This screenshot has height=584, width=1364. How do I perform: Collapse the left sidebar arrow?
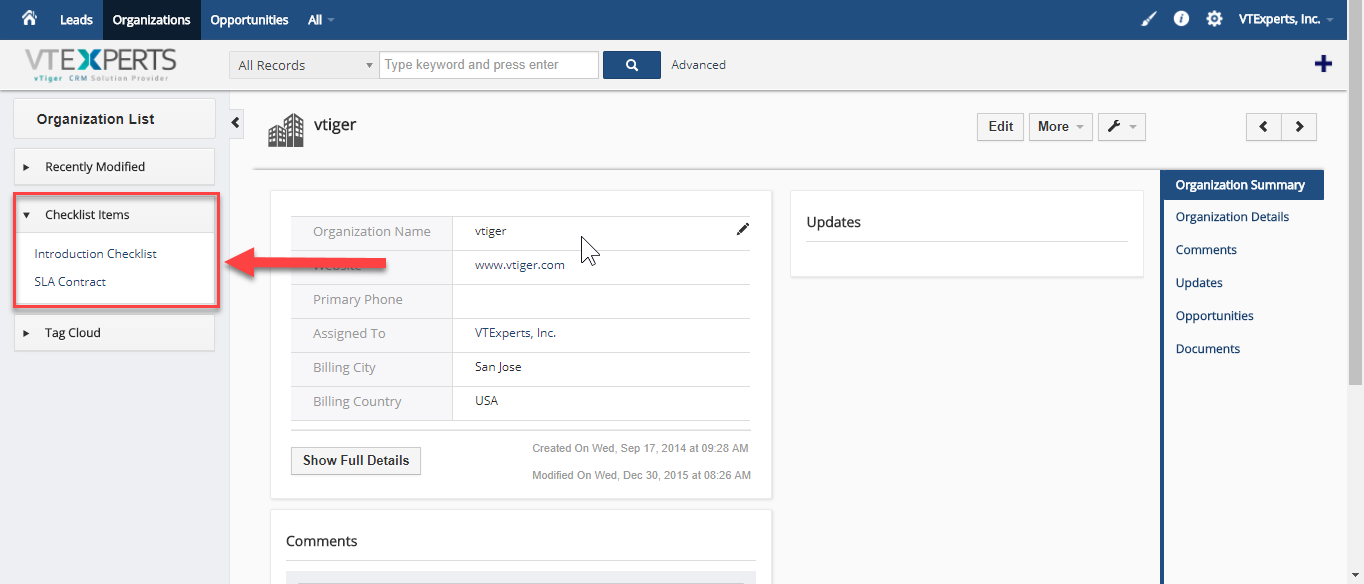236,122
